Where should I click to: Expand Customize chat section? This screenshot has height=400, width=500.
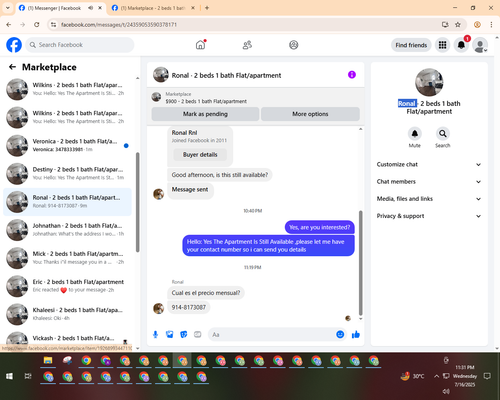pos(429,164)
